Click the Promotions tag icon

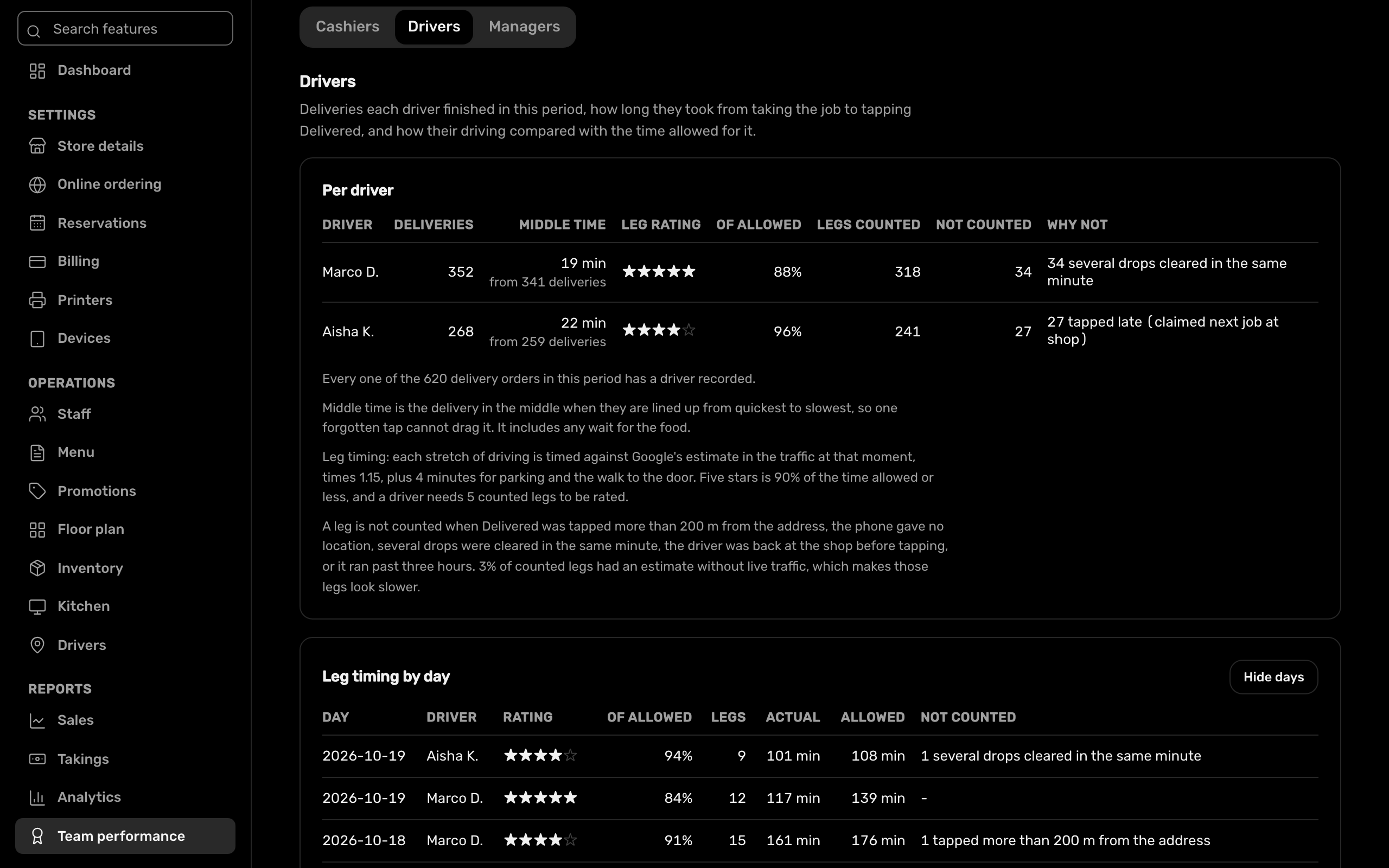coord(37,492)
